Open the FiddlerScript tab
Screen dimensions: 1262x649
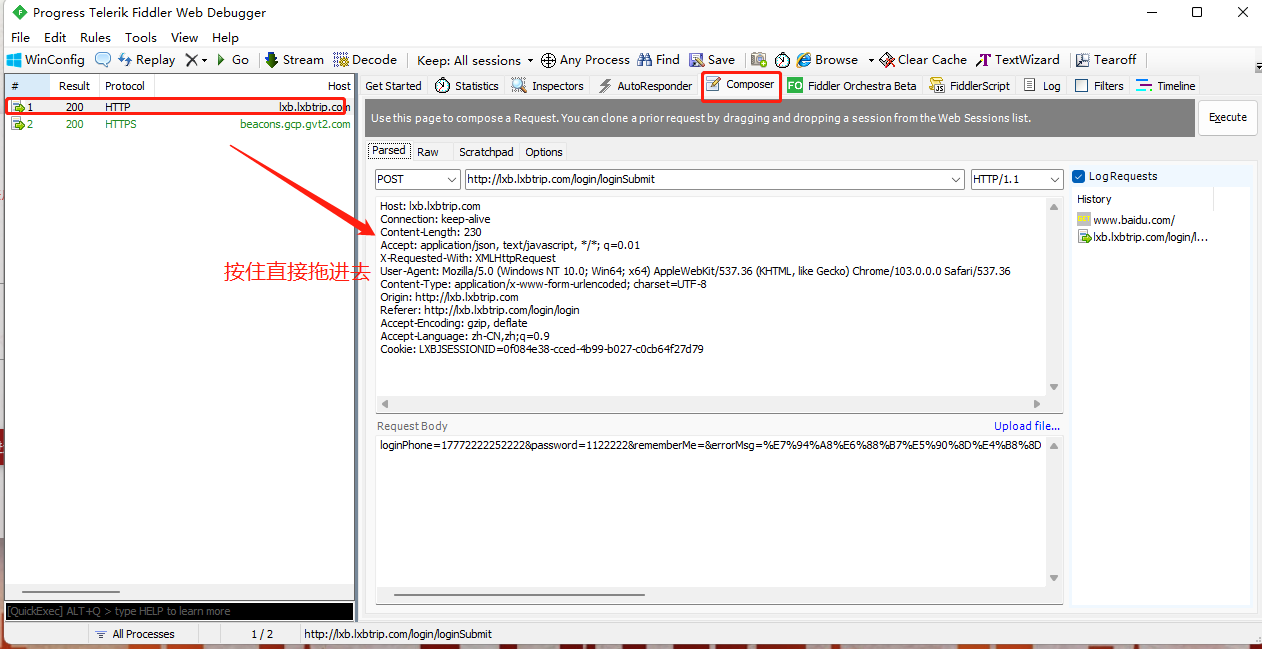pos(969,86)
